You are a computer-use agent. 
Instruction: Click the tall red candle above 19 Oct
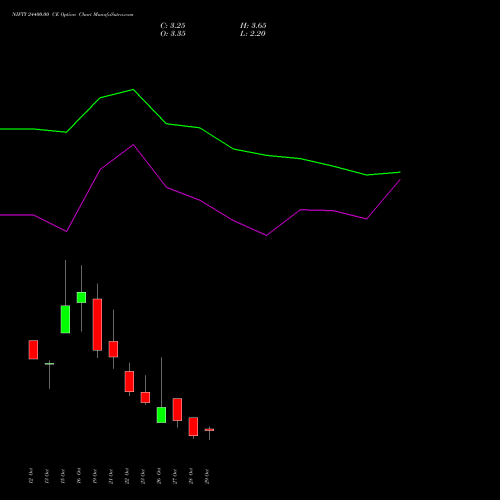[x=97, y=325]
